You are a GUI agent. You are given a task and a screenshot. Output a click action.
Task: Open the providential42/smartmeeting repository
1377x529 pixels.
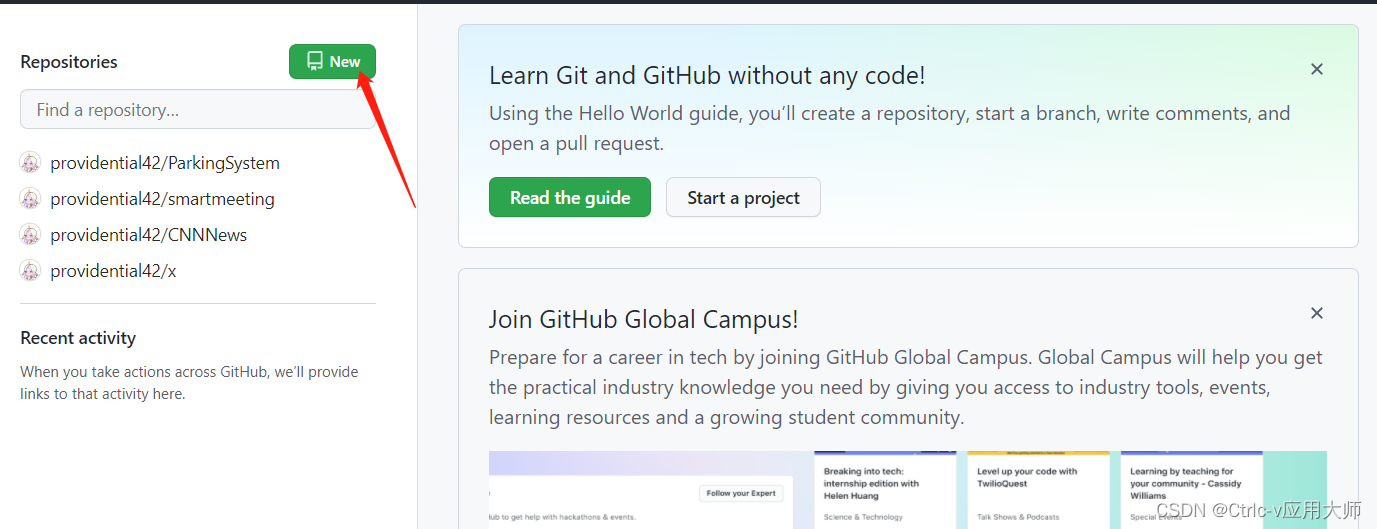click(x=162, y=199)
